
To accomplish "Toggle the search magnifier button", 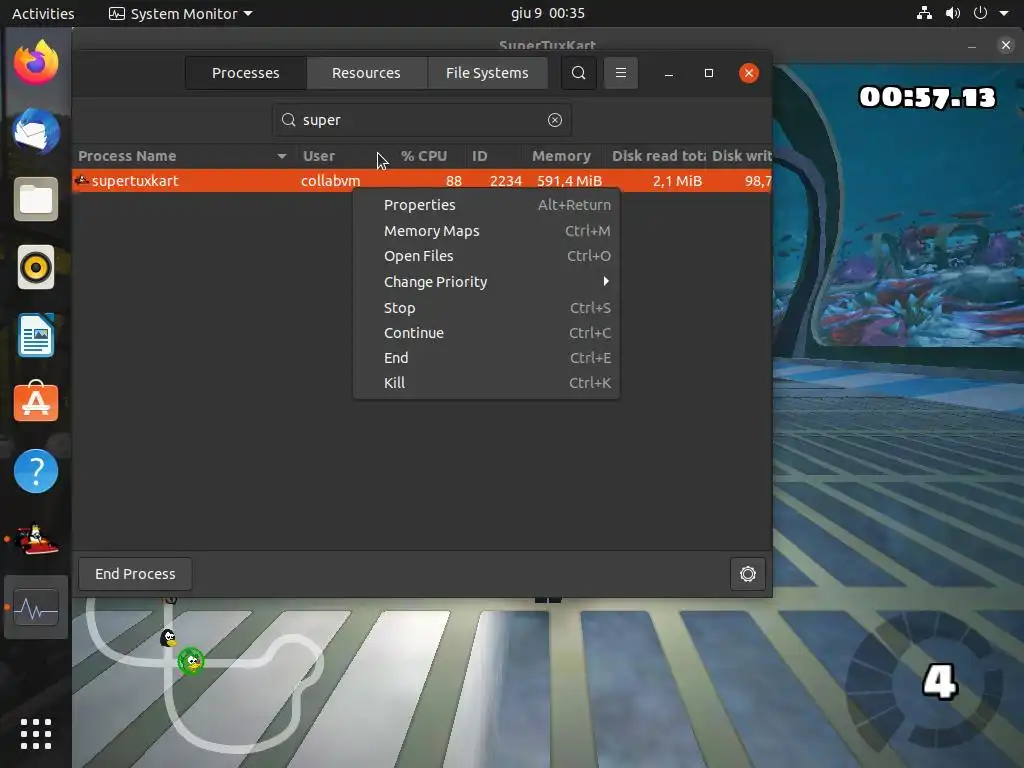I will 579,72.
